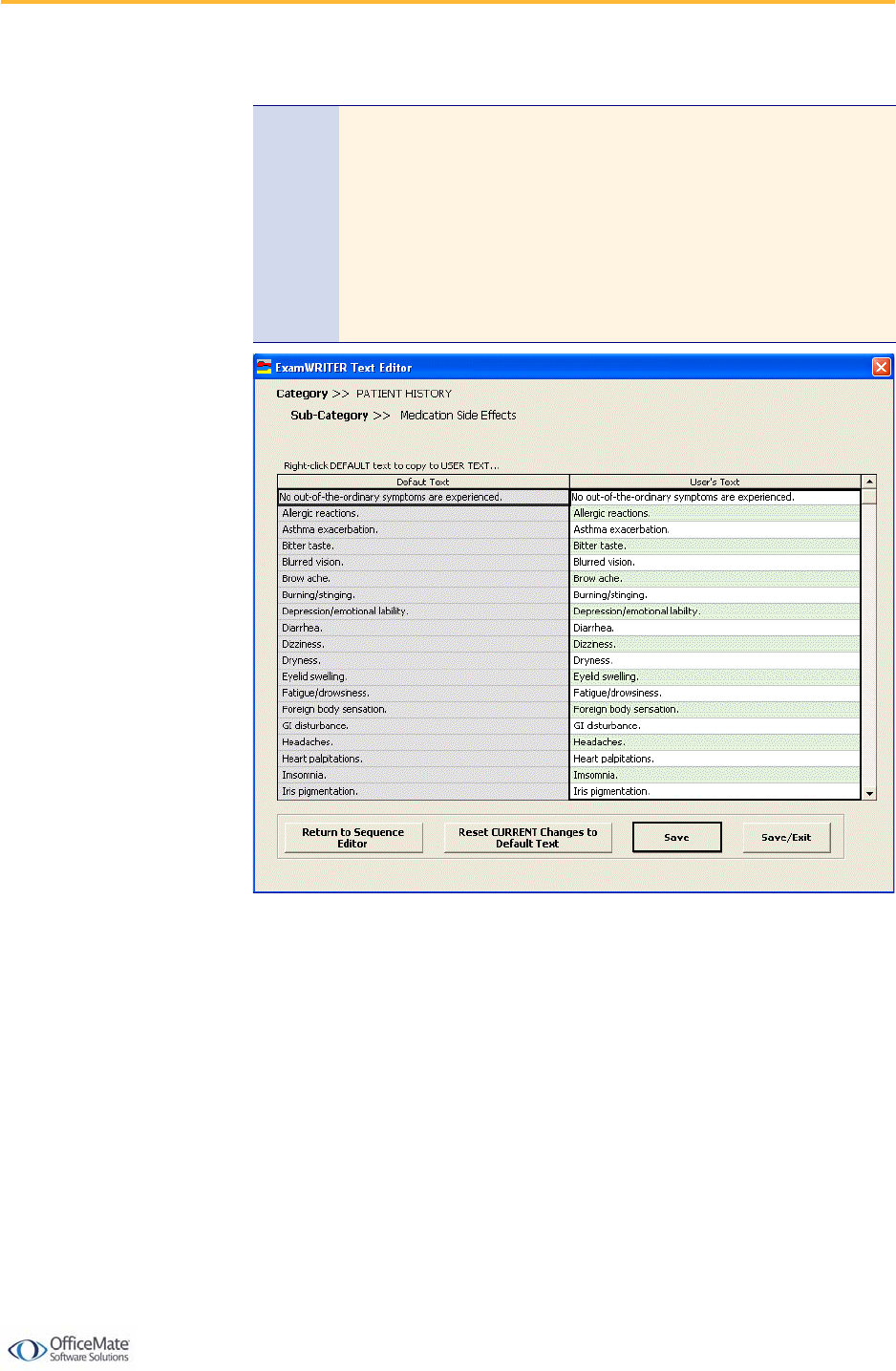Click the Save button
Image resolution: width=896 pixels, height=1371 pixels.
(676, 837)
